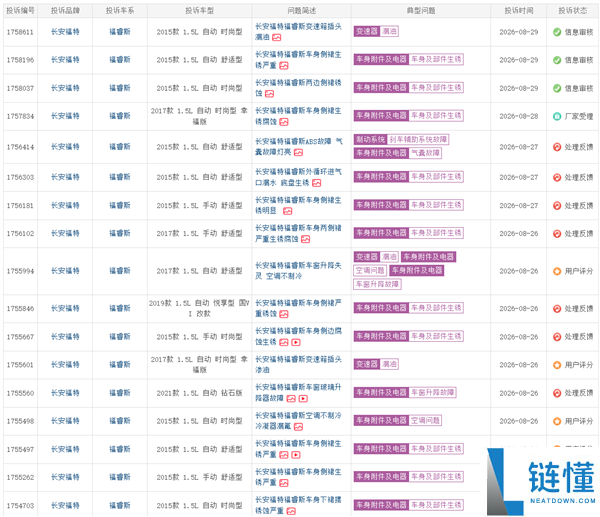Open image icon in complaint 1755262 description

(x=284, y=483)
